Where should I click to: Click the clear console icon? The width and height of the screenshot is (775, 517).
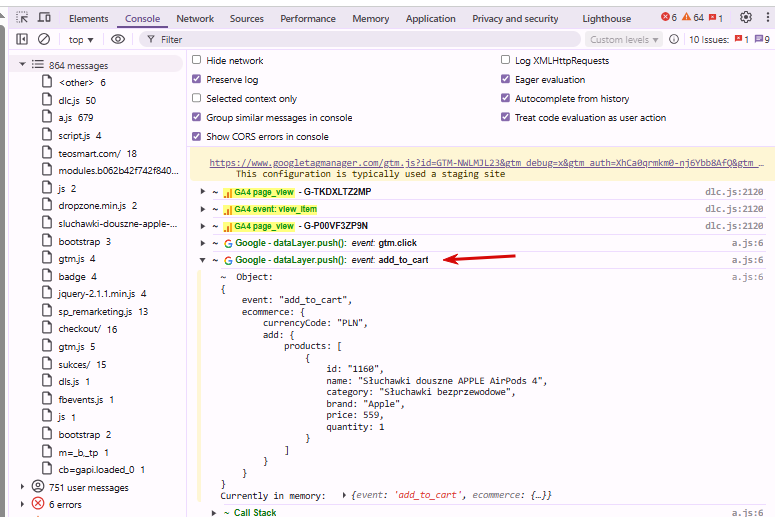tap(44, 39)
